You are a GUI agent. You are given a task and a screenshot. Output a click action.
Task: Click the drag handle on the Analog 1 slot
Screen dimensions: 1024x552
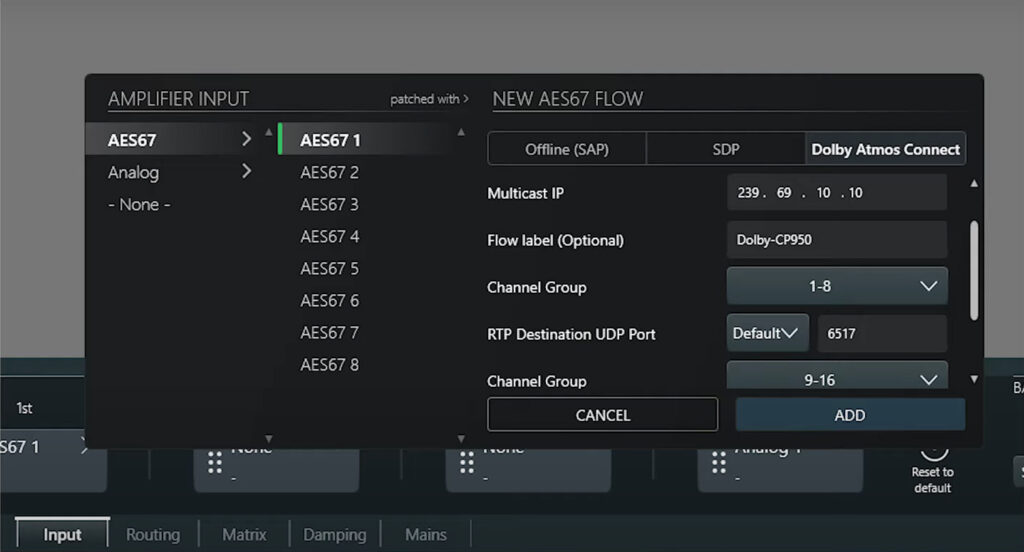(x=718, y=462)
